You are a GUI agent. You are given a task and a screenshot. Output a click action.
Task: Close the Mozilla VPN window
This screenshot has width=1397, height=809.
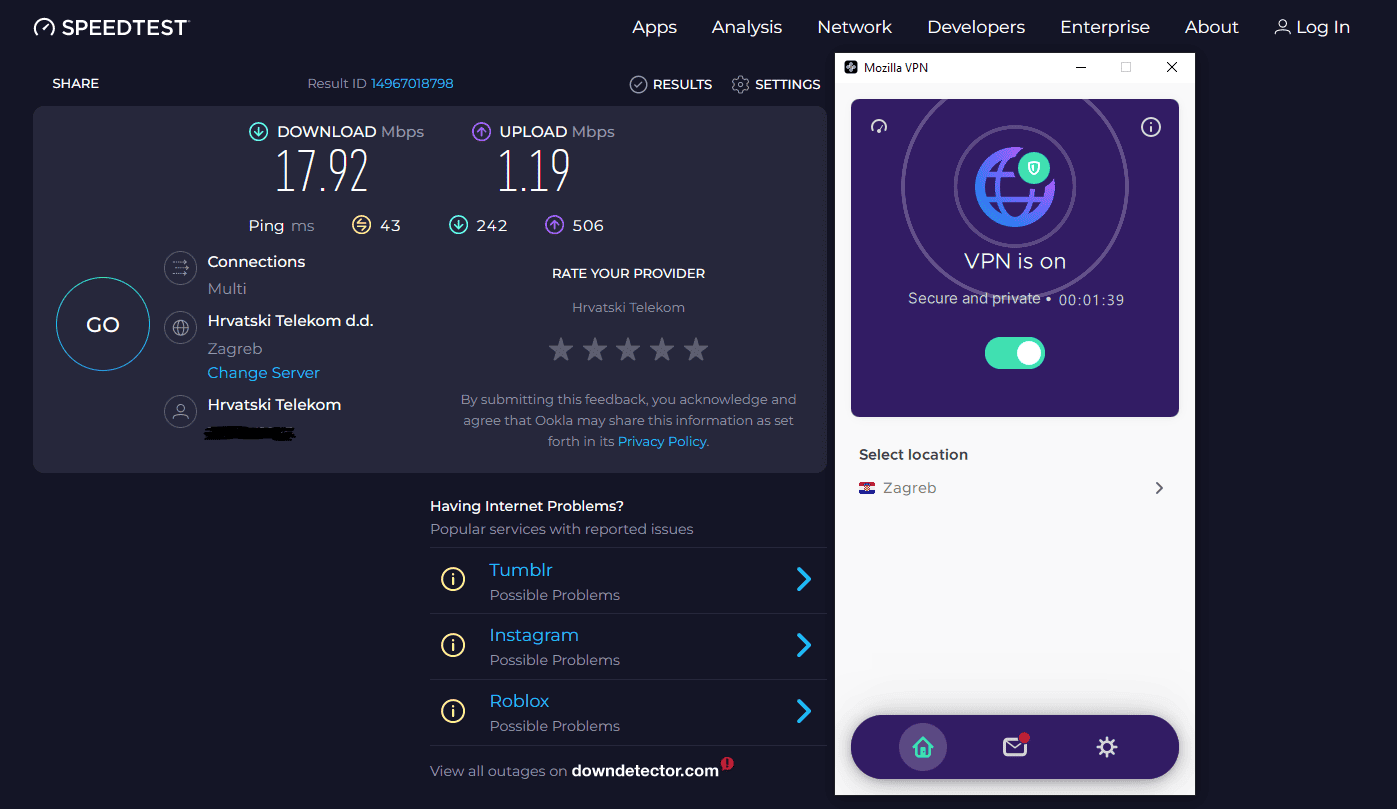coord(1172,67)
